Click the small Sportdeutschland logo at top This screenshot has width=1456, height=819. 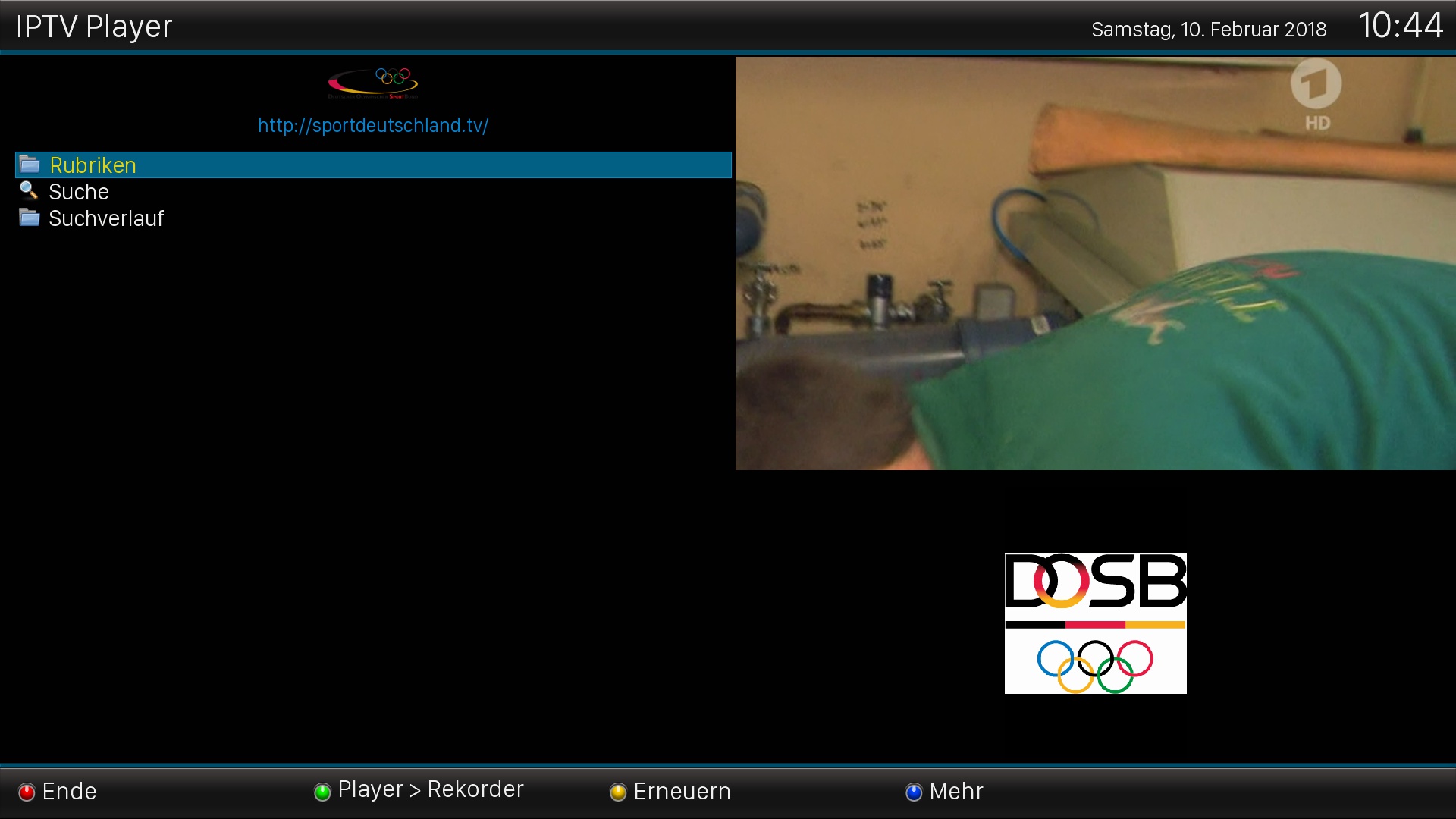click(x=373, y=83)
